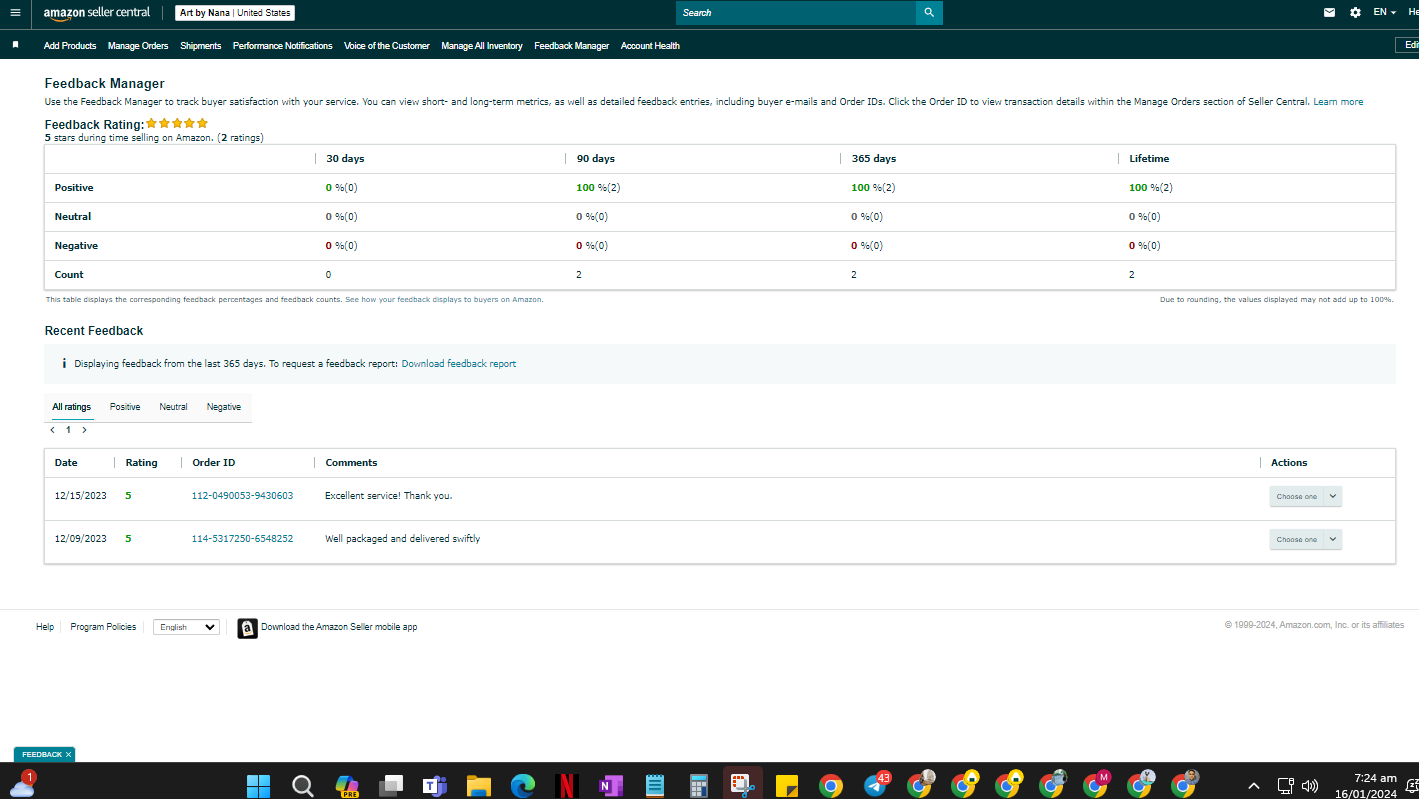
Task: Open the settings gear icon
Action: click(x=1355, y=13)
